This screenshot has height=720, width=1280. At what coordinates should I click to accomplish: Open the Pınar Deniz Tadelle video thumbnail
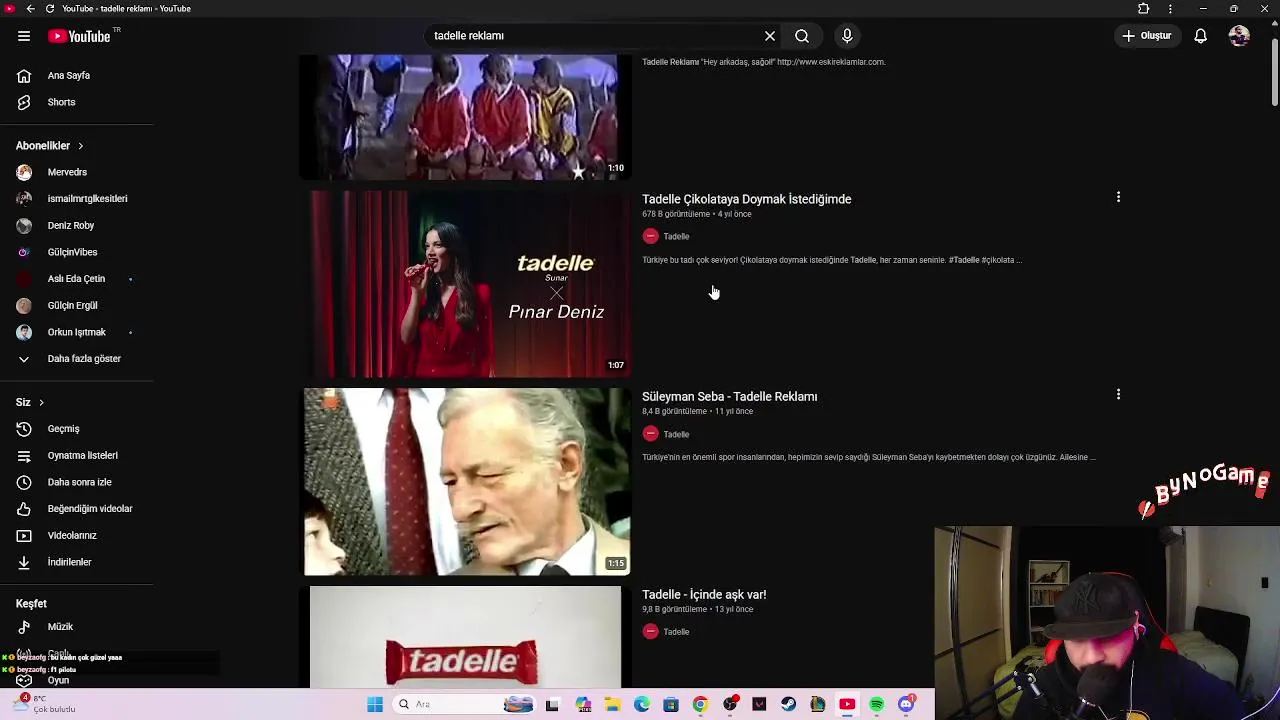[x=467, y=284]
